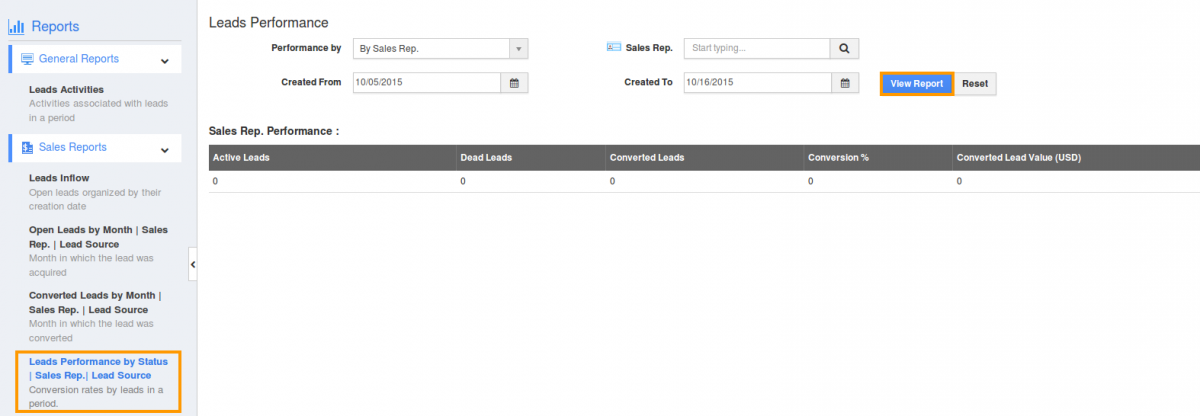Select Leads Performance by Status report
The width and height of the screenshot is (1200, 416).
[98, 368]
